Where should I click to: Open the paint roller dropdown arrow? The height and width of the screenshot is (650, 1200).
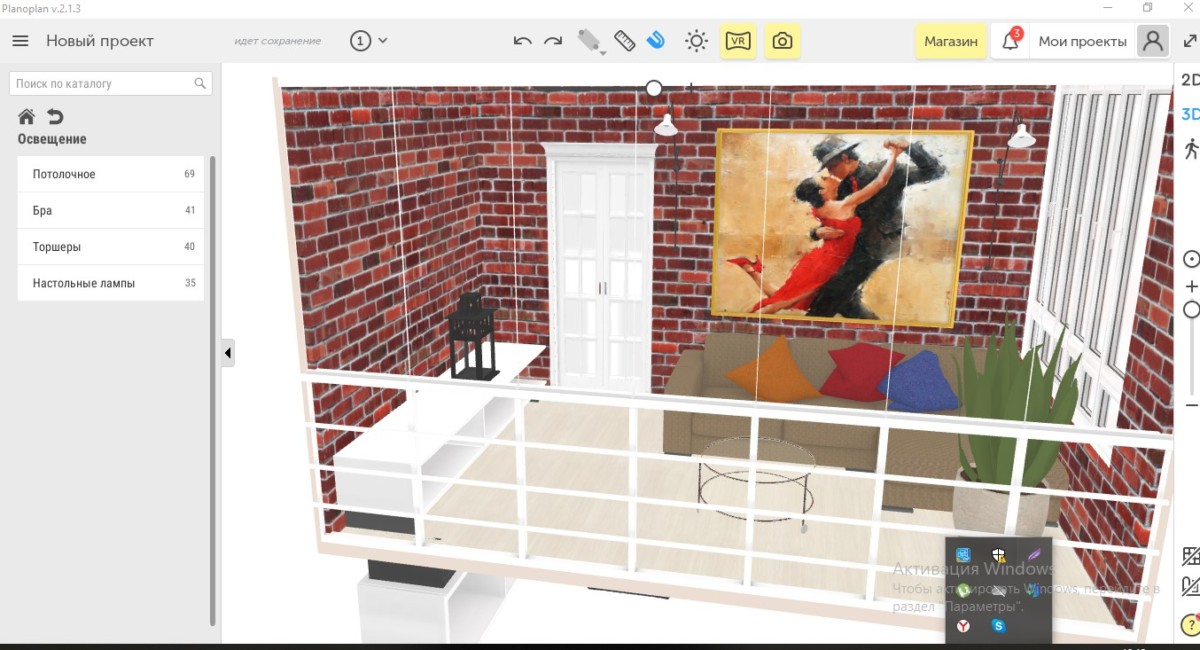(603, 51)
